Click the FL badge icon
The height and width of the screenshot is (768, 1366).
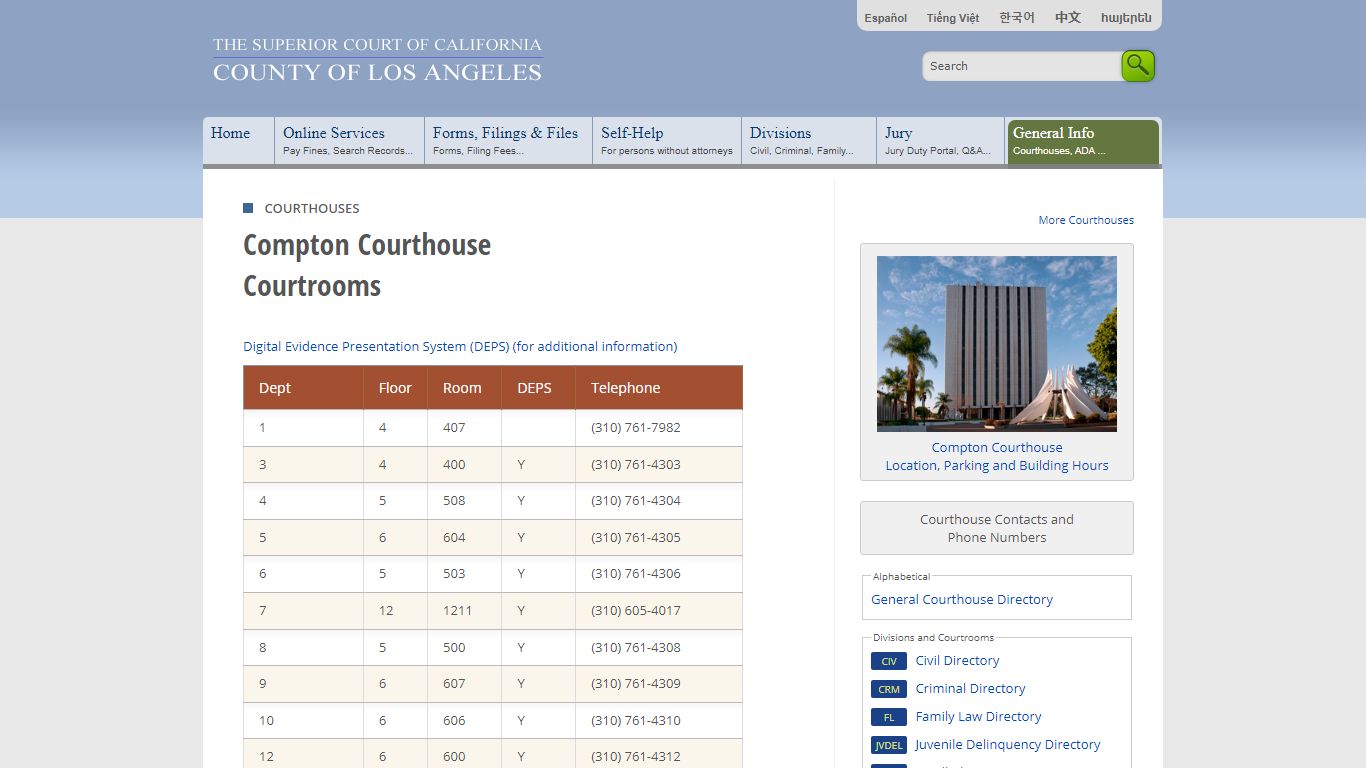point(889,717)
